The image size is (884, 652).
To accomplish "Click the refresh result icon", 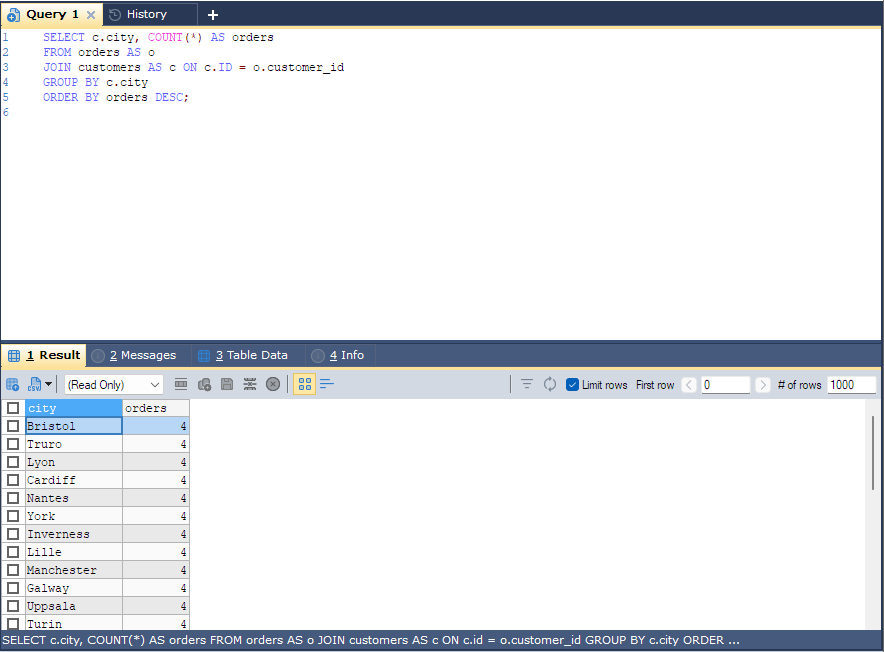I will click(550, 385).
